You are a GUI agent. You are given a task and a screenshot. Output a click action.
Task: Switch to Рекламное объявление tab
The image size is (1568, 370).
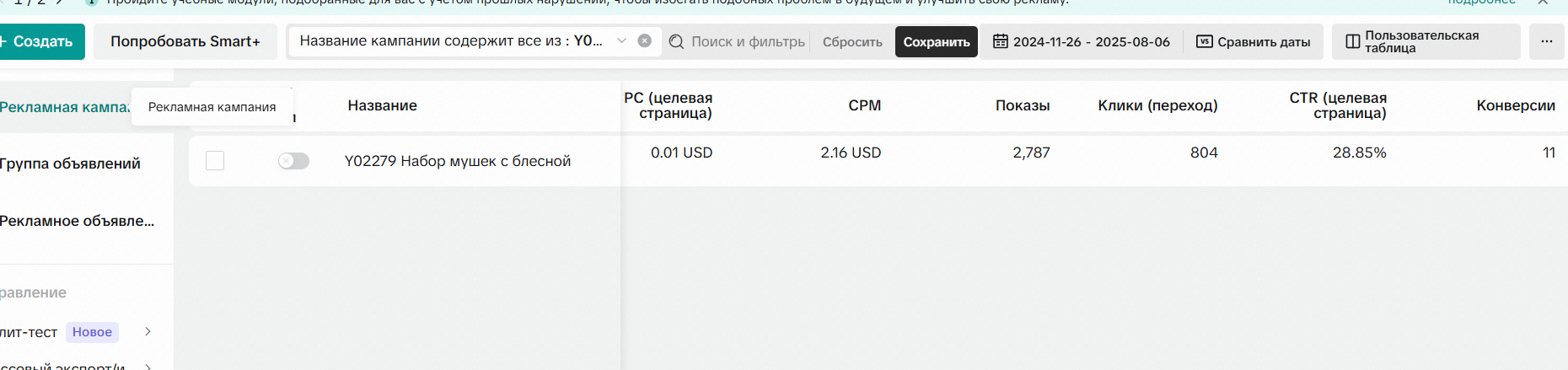coord(78,221)
